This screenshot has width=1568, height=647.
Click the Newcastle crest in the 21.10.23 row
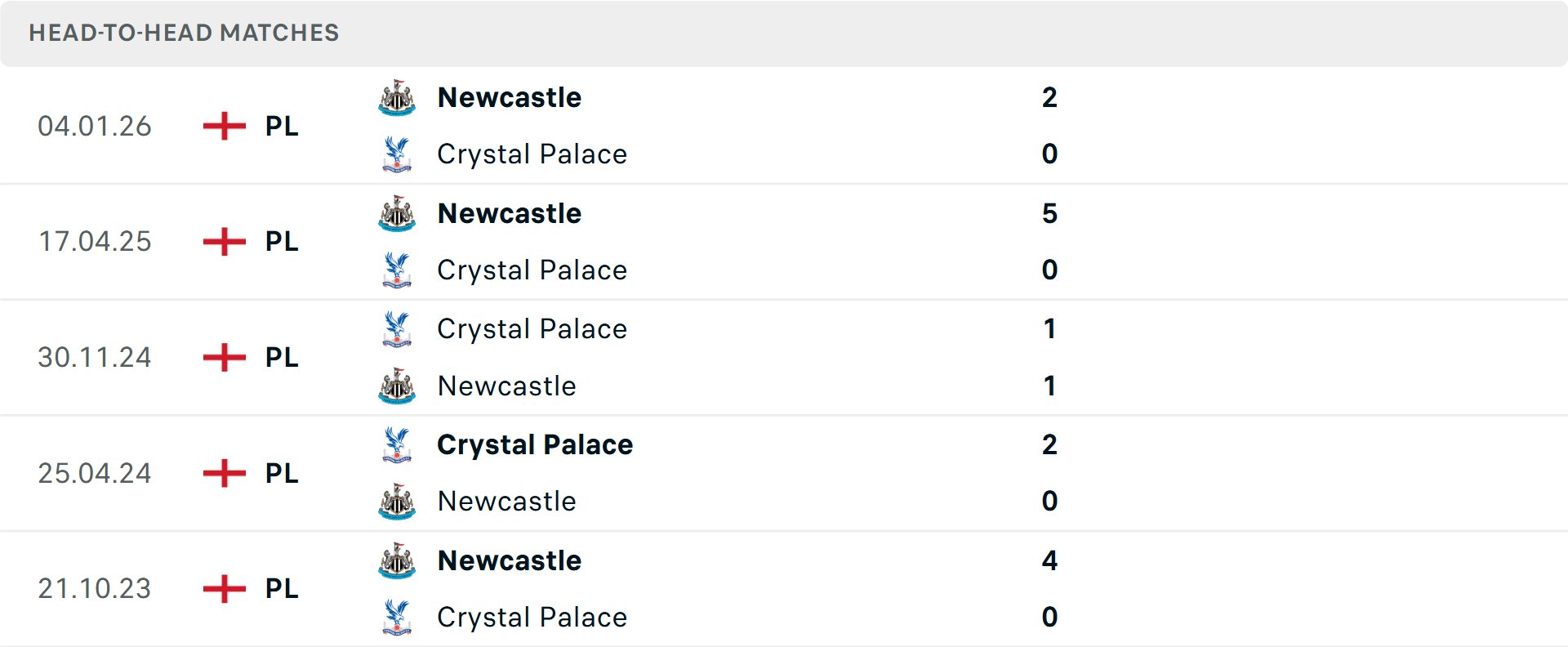click(x=397, y=561)
